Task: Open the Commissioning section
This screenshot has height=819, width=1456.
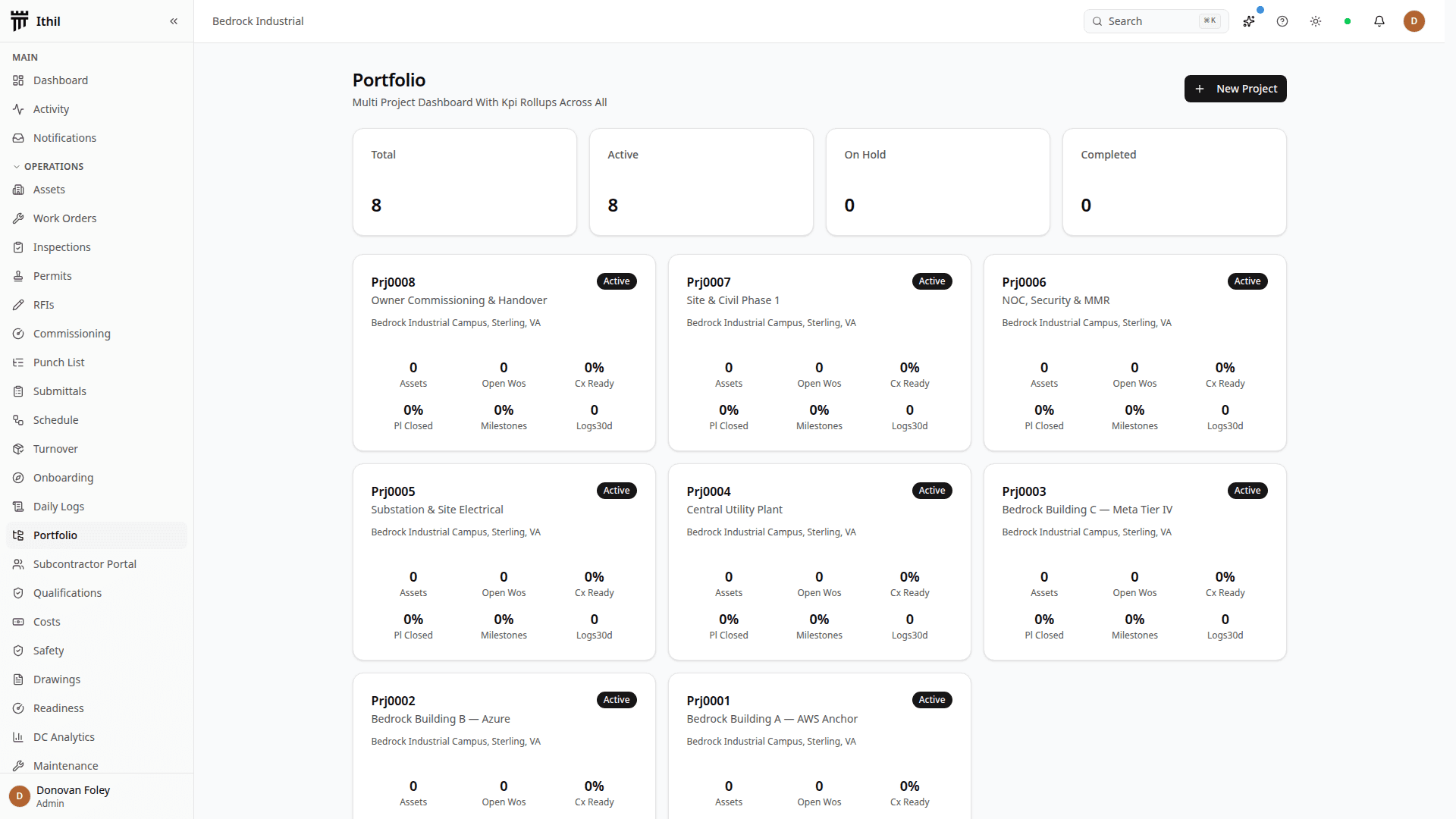Action: pyautogui.click(x=96, y=334)
